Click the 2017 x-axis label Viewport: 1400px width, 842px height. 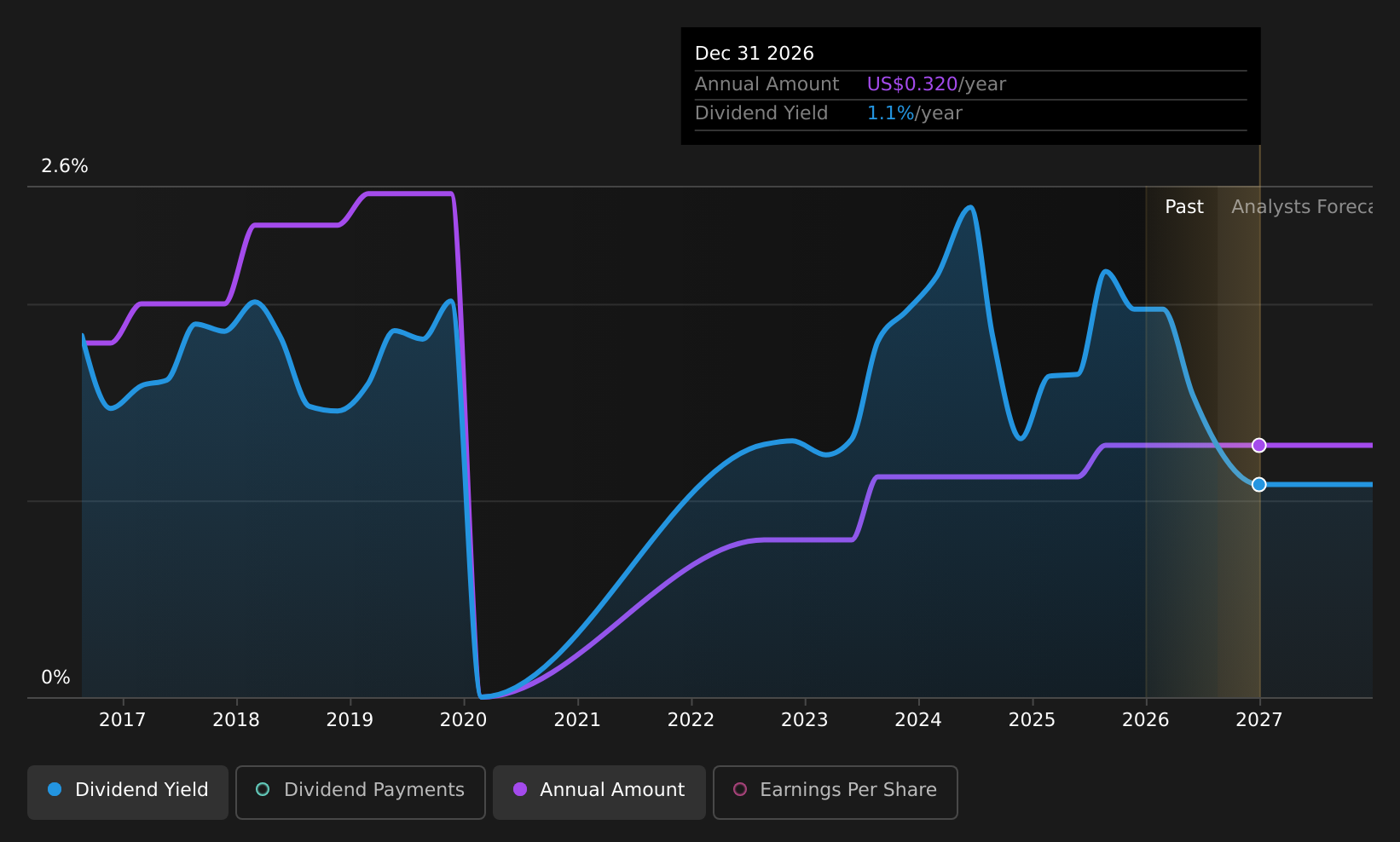click(123, 720)
